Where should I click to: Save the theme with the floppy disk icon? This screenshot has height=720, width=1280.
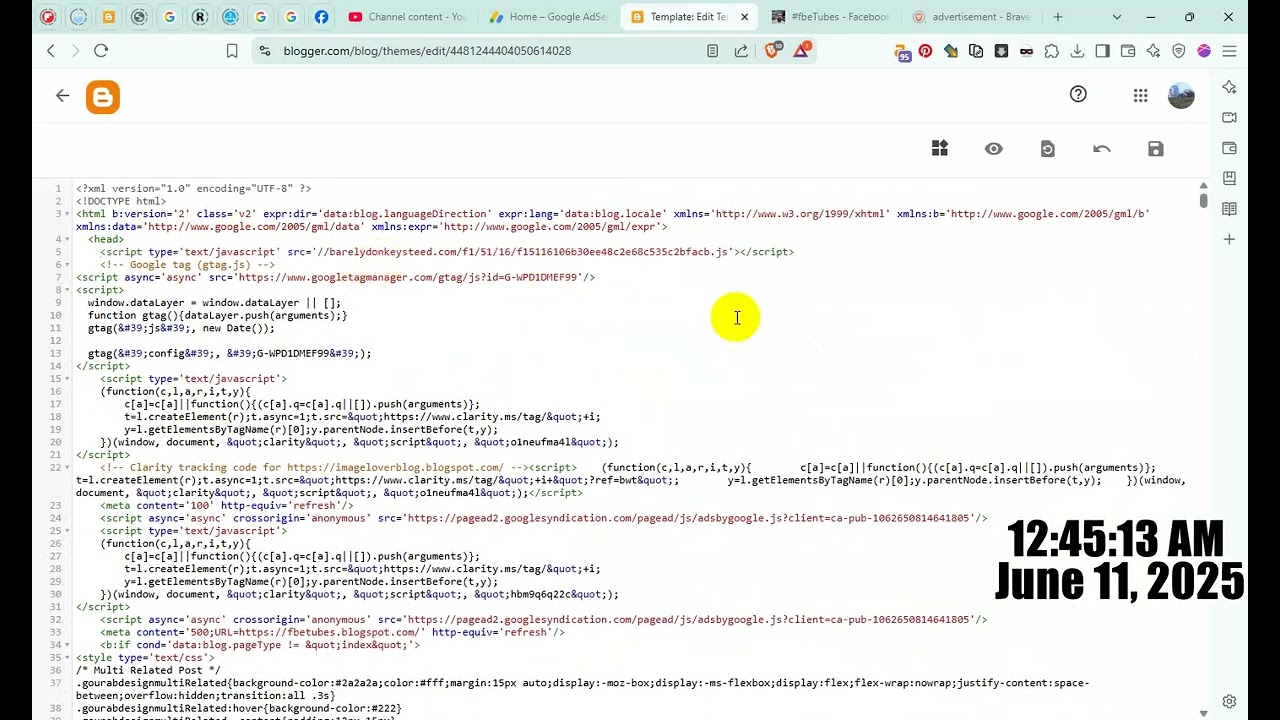tap(1156, 149)
